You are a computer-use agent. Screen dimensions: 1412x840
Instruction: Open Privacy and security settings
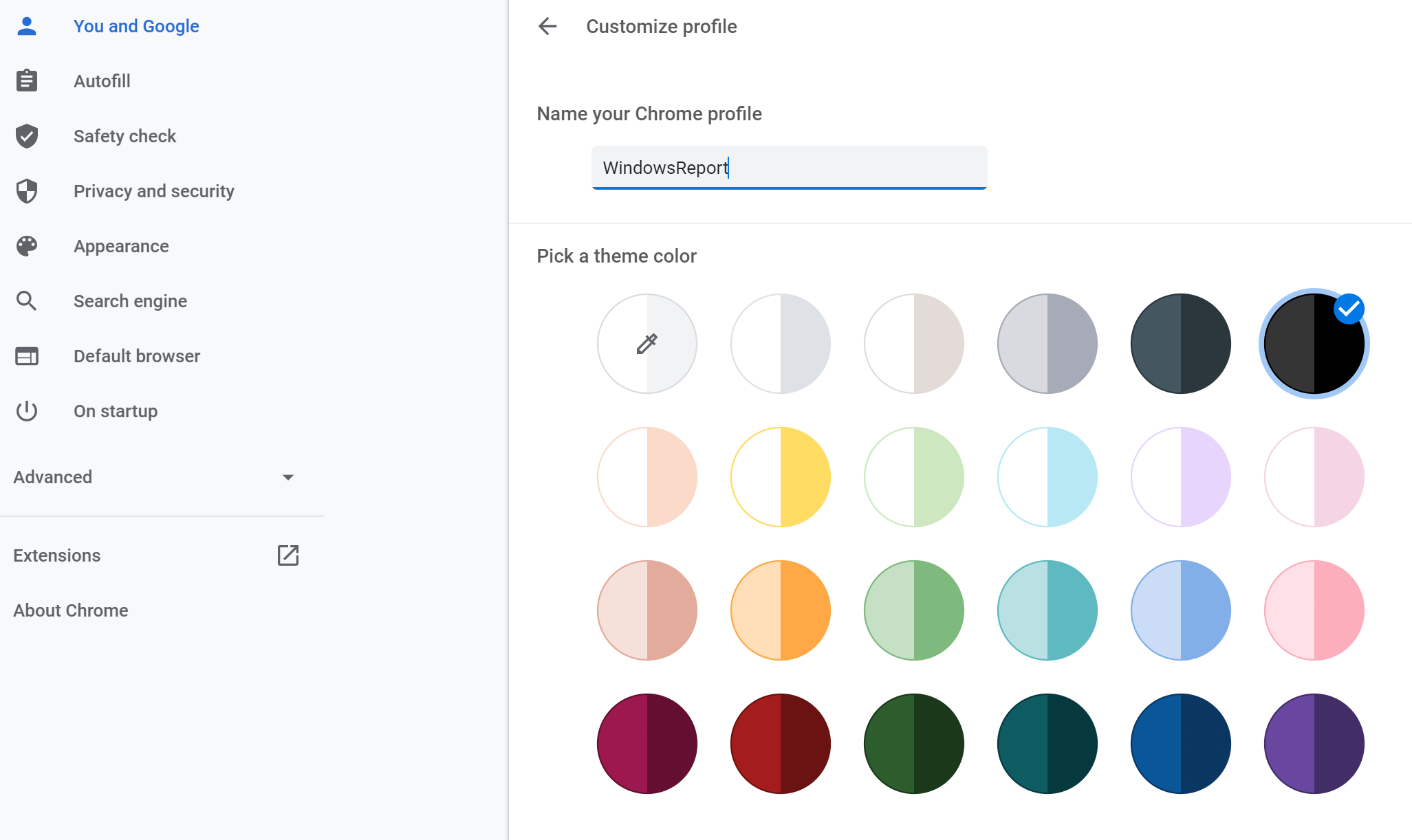[154, 191]
